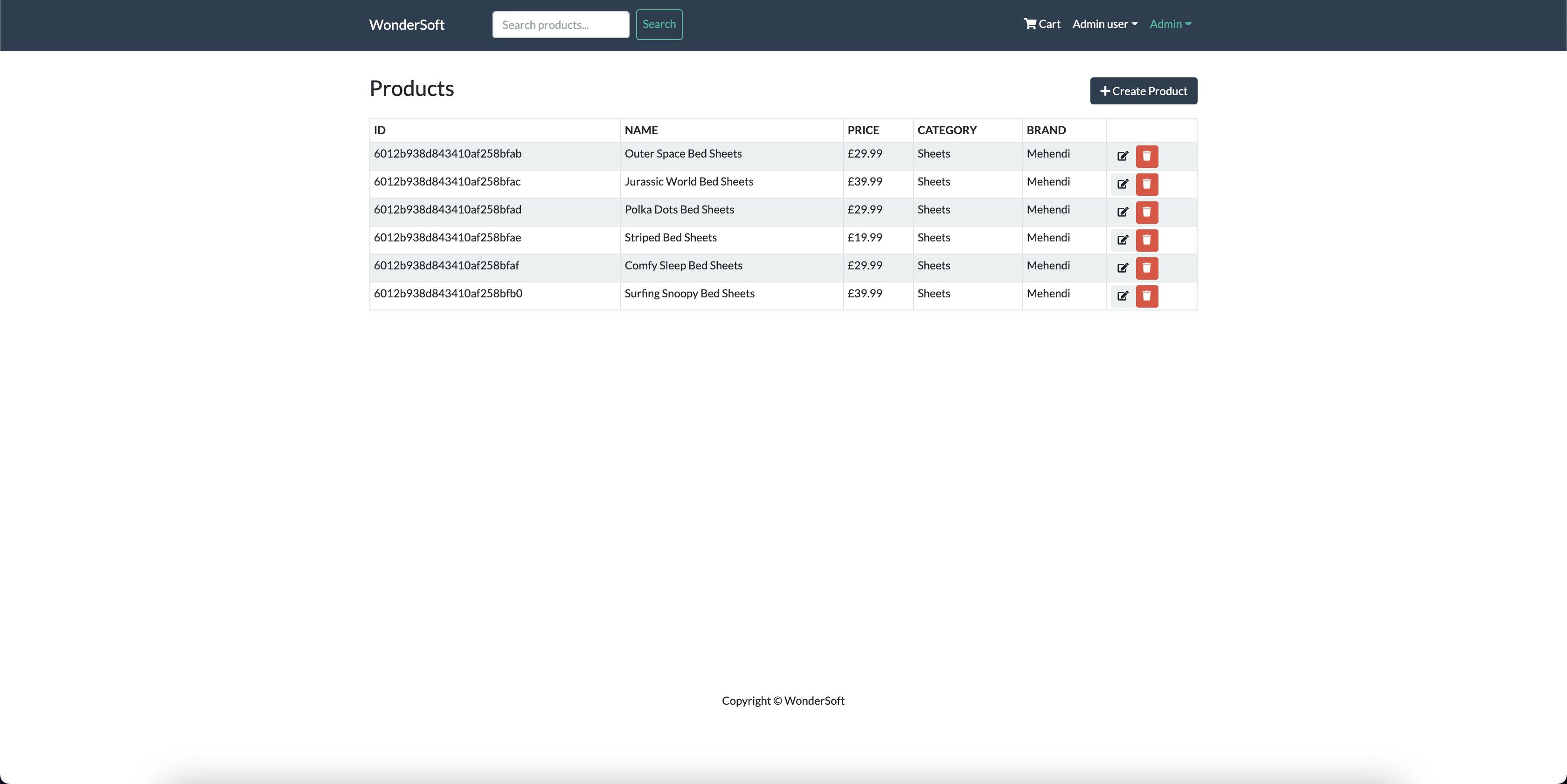Delete Surfing Snoopy Bed Sheets

coord(1147,296)
